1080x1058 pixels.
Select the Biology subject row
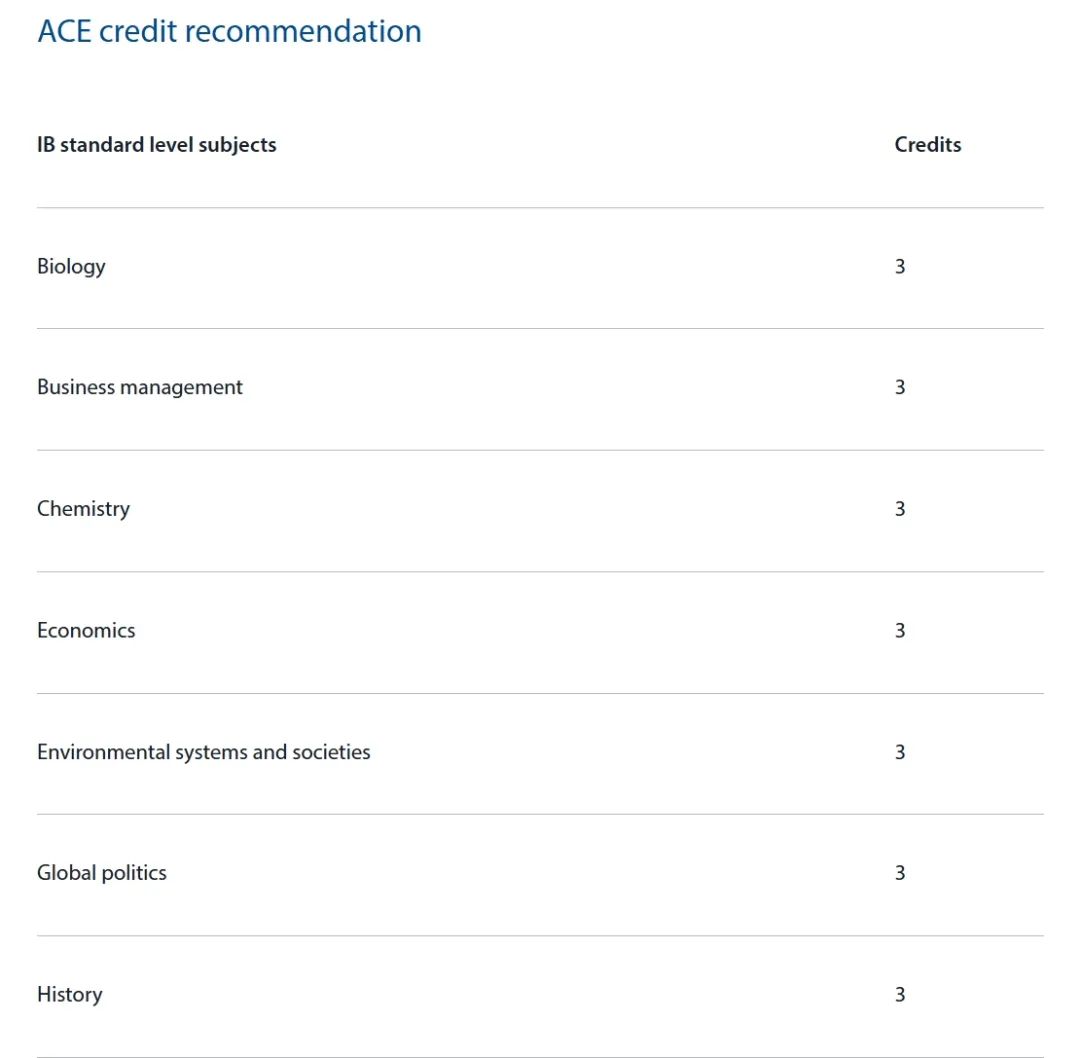(540, 267)
